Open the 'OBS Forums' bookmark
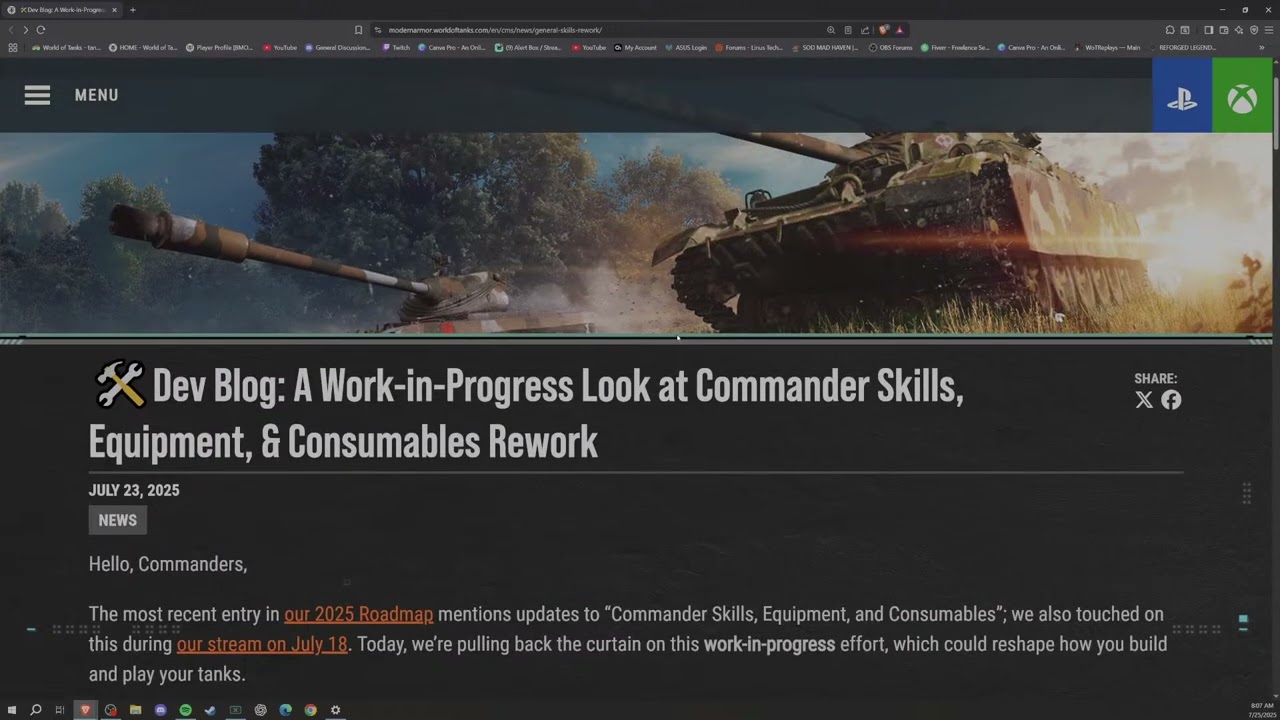 click(x=890, y=47)
